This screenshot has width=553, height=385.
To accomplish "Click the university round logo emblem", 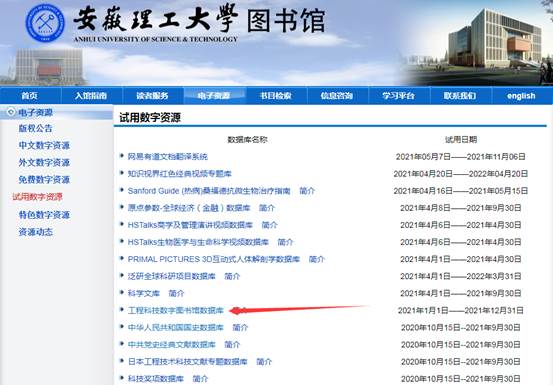I will coord(45,23).
